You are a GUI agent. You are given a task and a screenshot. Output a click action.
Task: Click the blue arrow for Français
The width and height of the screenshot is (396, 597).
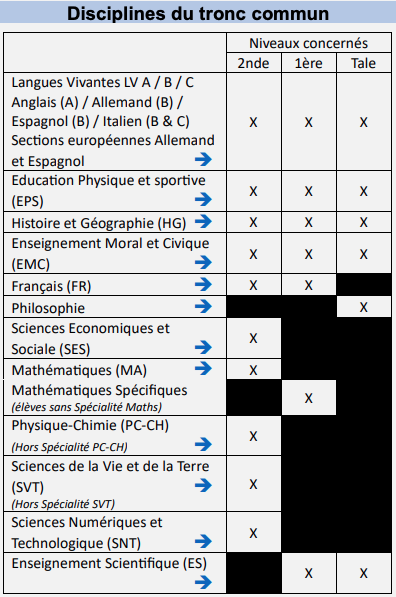pyautogui.click(x=203, y=284)
